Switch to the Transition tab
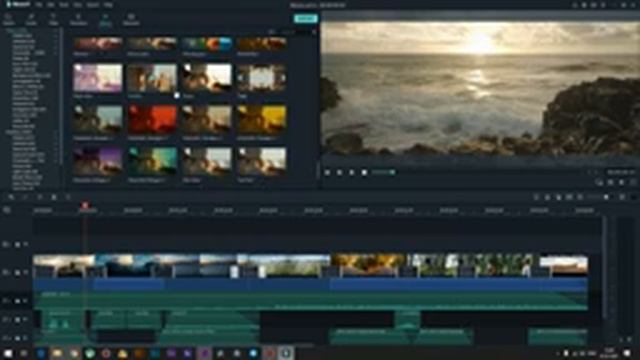Viewport: 640px width, 360px height. 78,19
